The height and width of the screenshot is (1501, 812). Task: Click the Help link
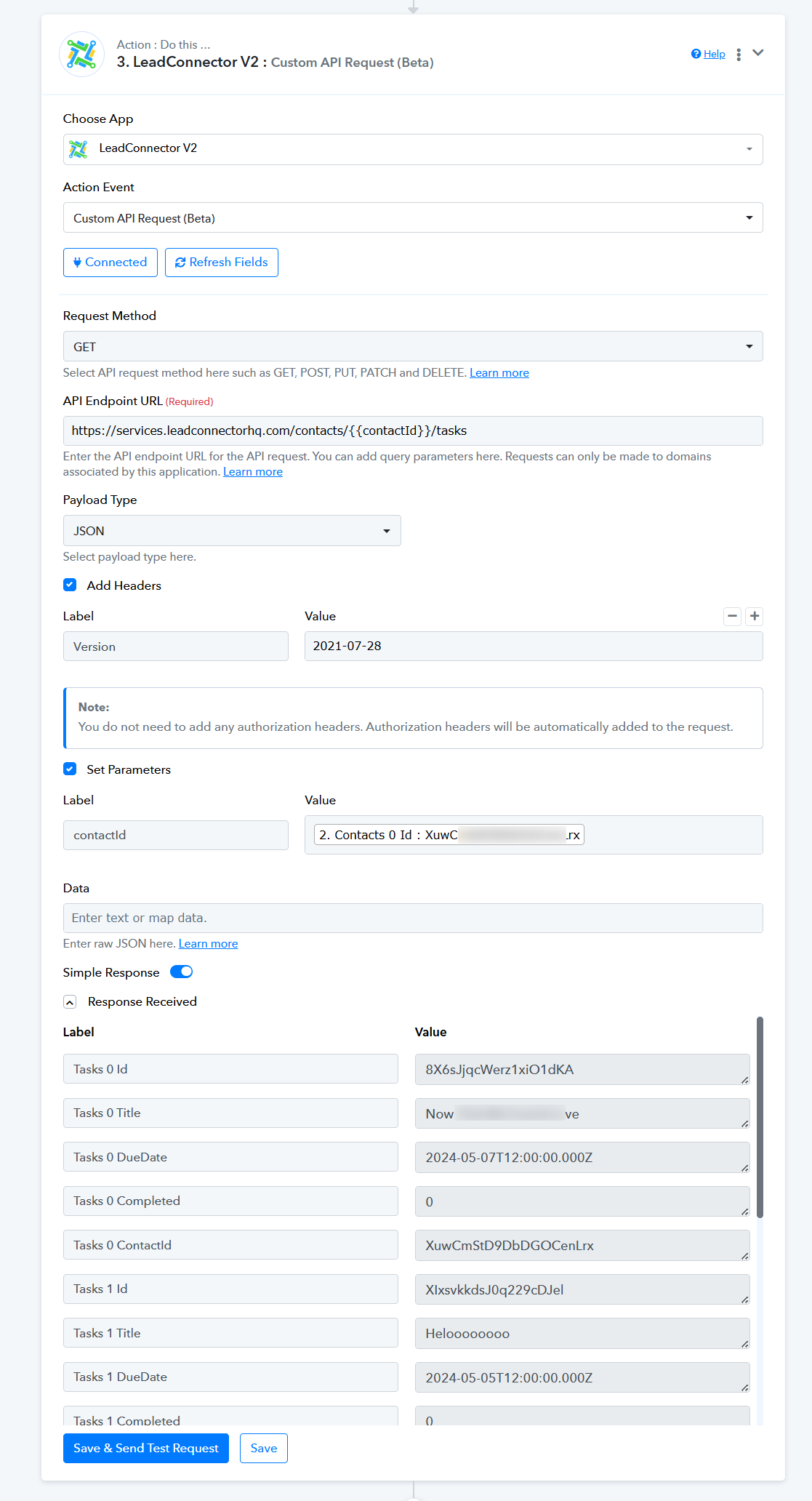[713, 54]
